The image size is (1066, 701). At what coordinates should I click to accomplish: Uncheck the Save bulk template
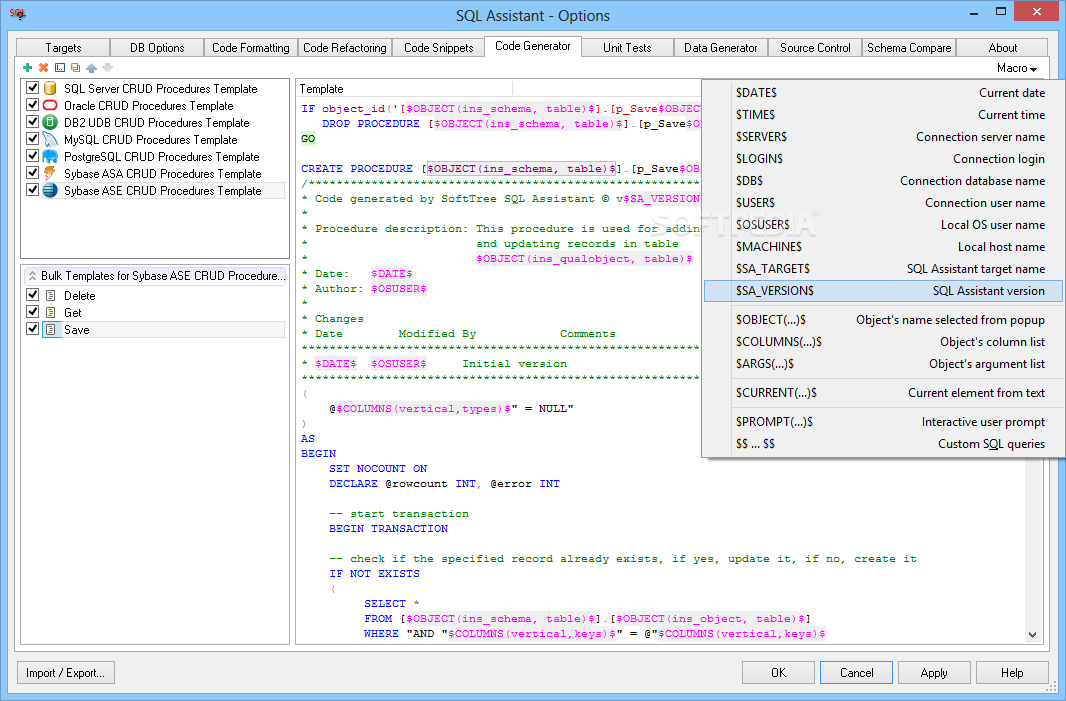[32, 328]
